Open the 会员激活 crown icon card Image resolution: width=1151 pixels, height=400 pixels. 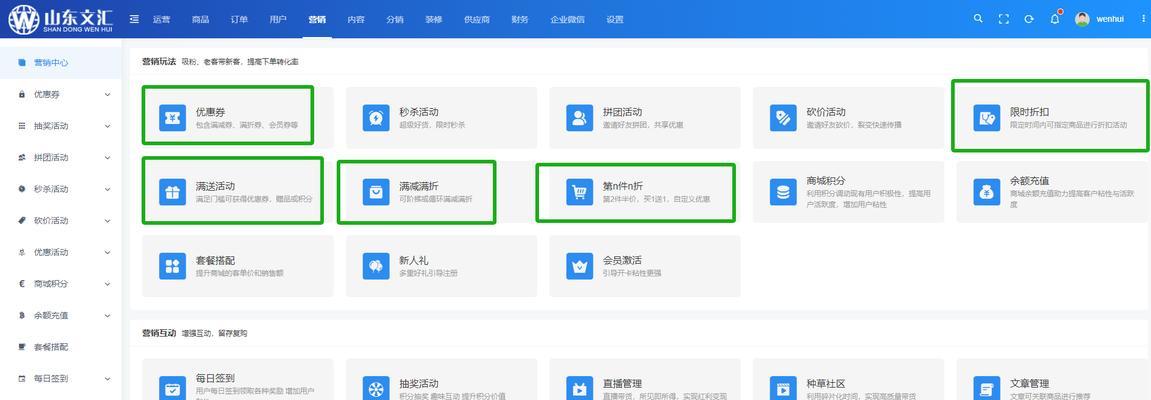[x=579, y=266]
